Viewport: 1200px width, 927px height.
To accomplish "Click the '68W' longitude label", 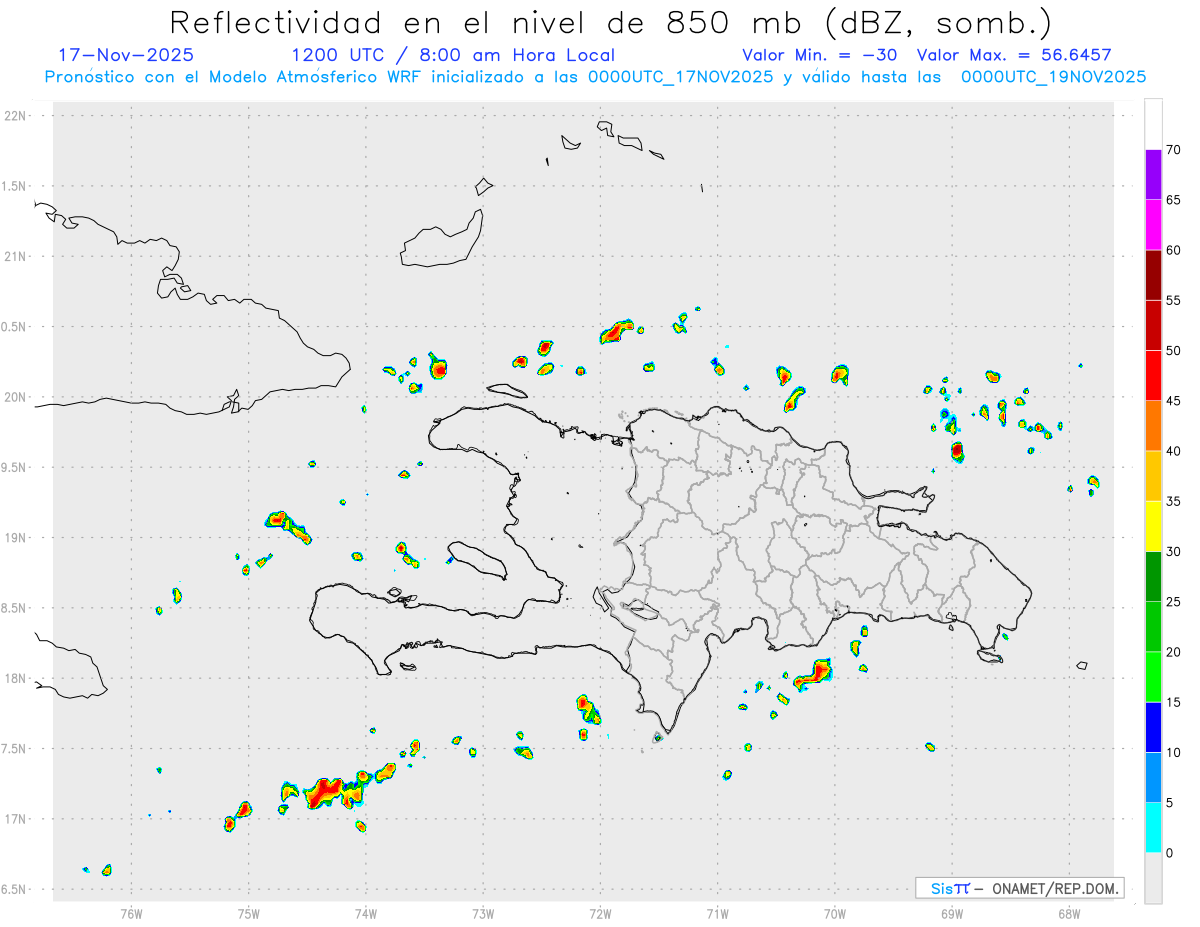I will pos(1069,914).
